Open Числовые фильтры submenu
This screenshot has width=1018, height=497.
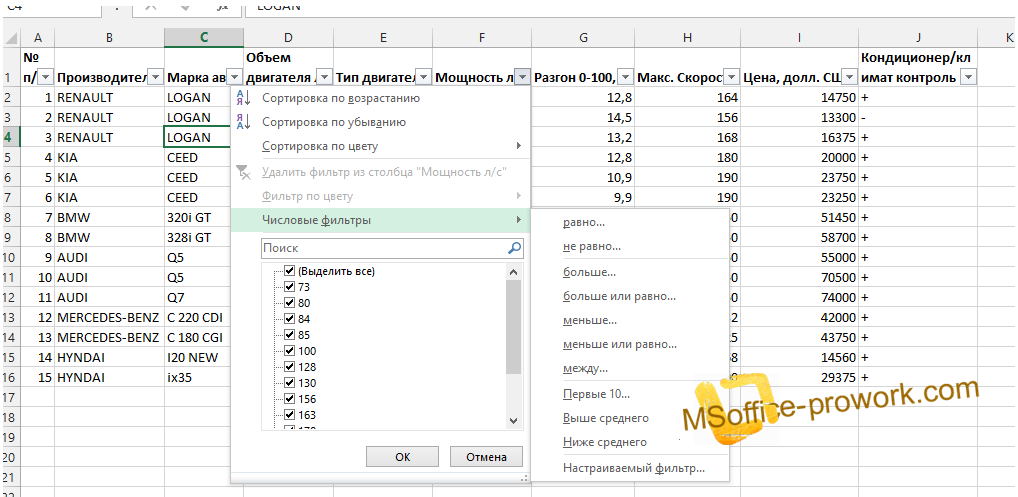(380, 220)
